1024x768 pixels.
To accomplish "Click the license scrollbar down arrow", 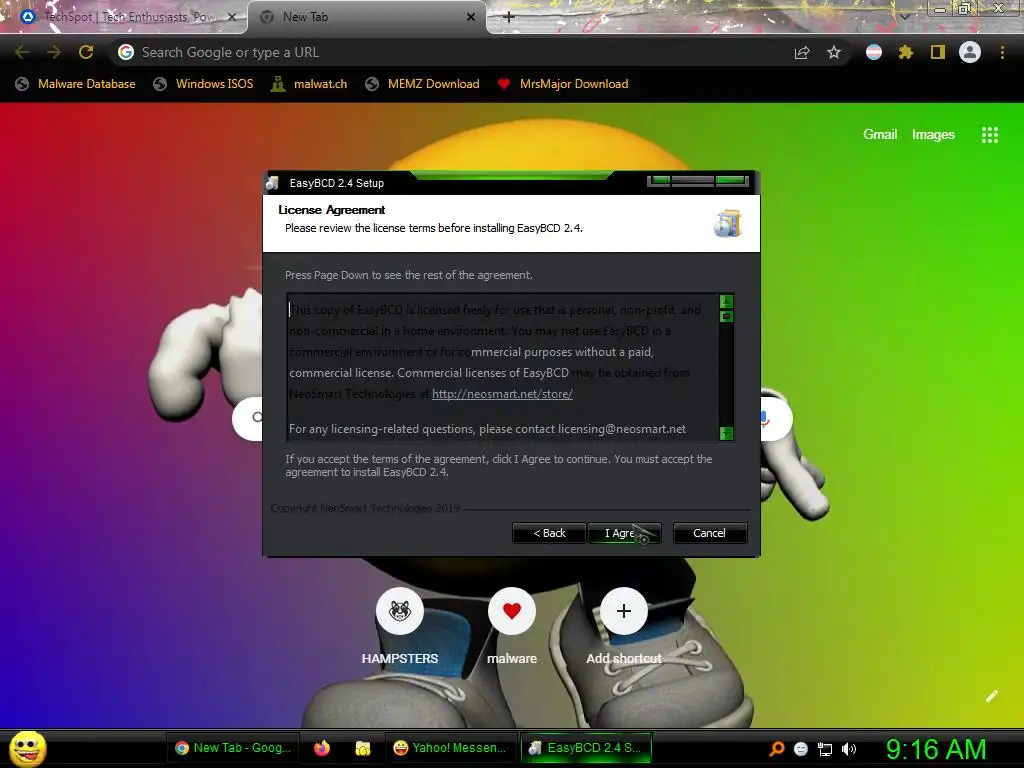I will [x=726, y=433].
